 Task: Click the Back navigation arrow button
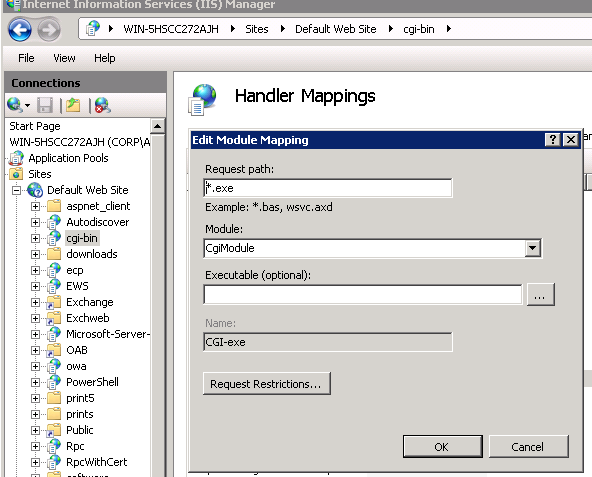(x=20, y=29)
